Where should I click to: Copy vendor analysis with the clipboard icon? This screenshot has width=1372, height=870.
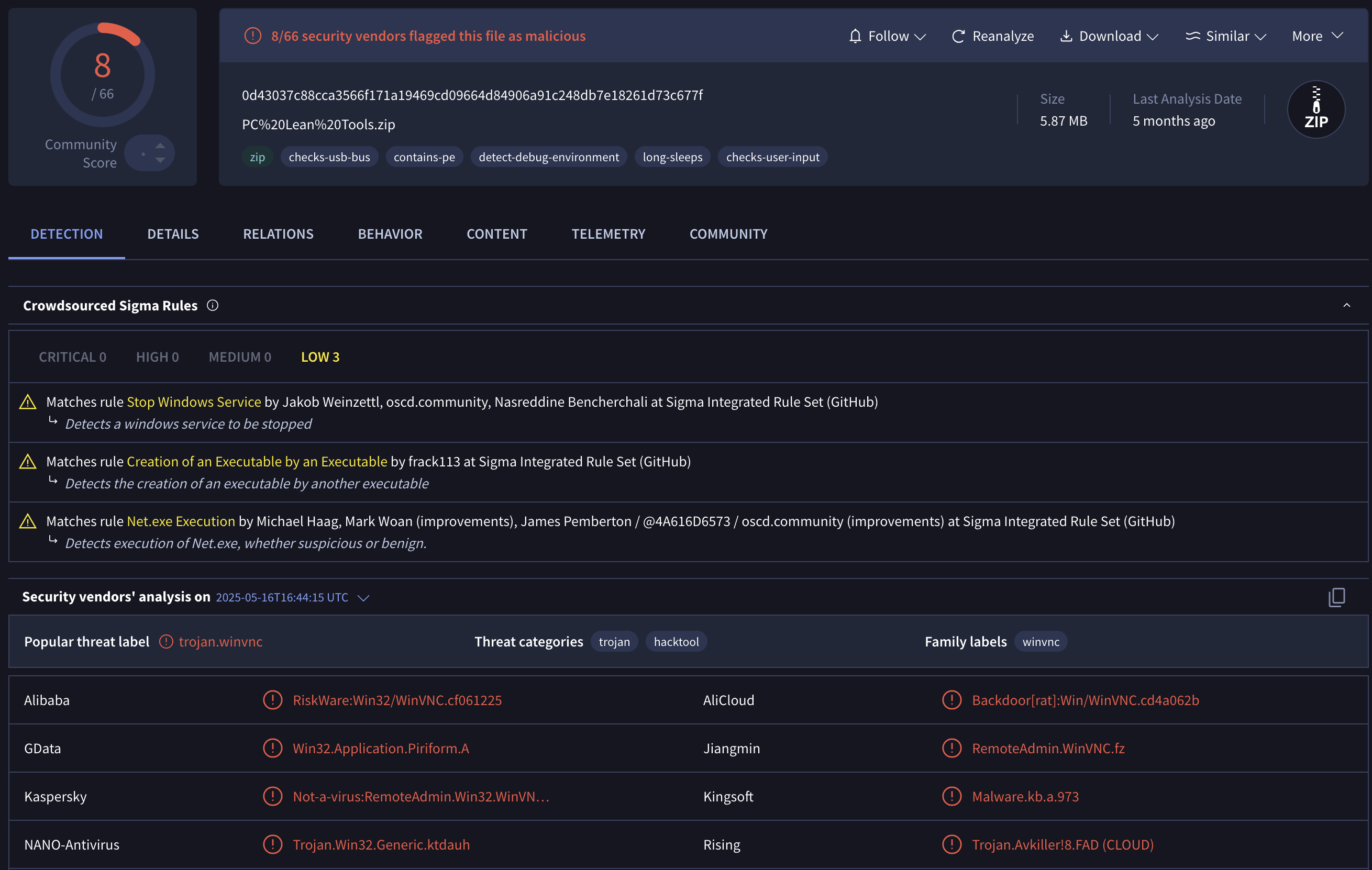click(1337, 597)
